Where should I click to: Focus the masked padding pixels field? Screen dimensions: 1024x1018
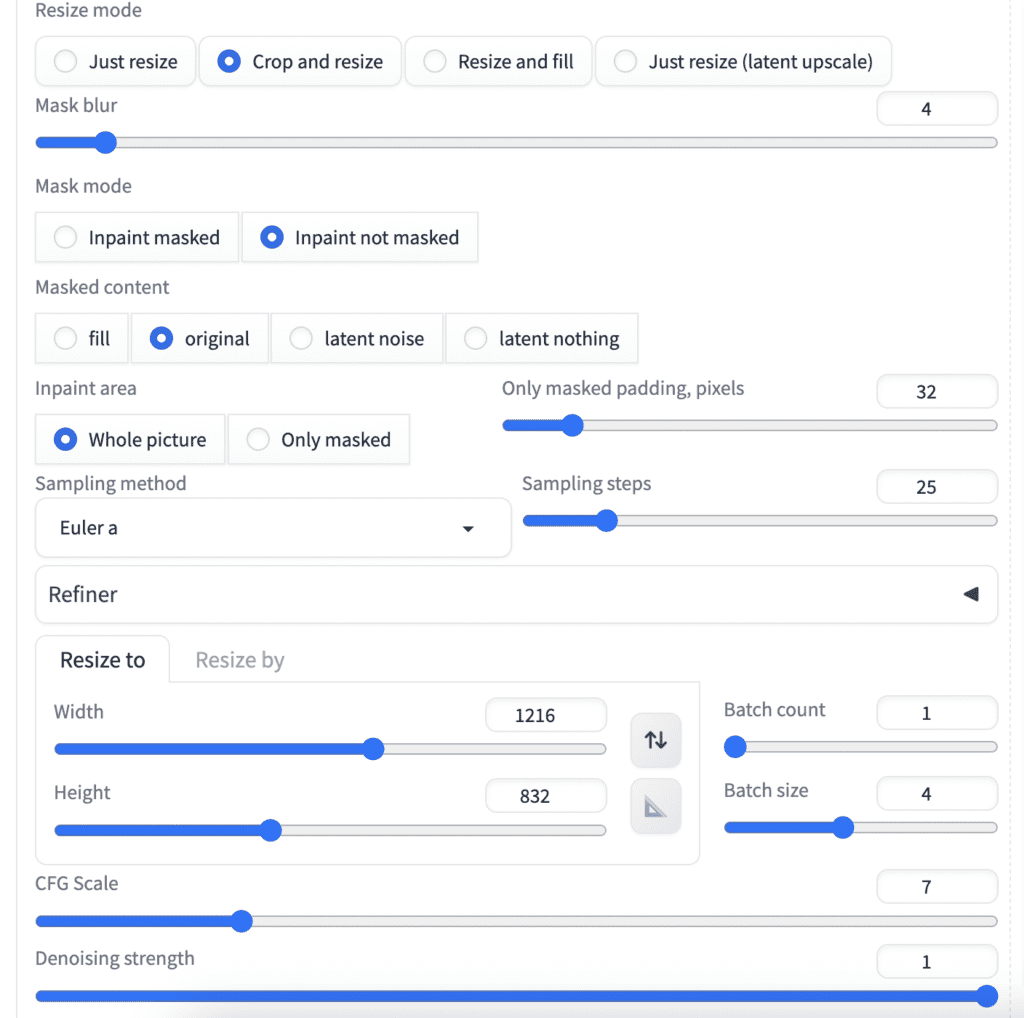pos(937,391)
